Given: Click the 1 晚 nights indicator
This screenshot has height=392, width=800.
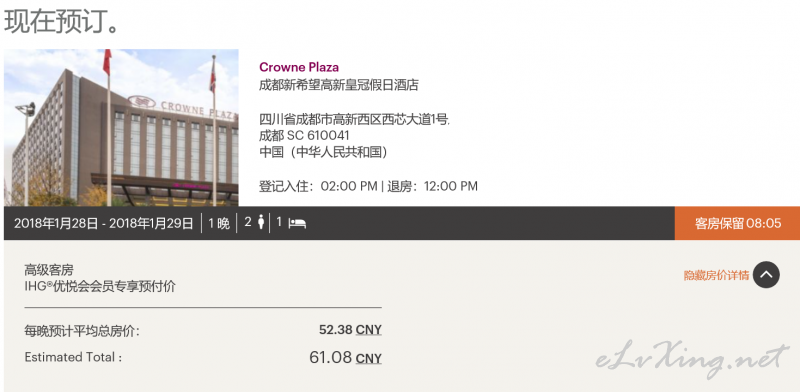Looking at the screenshot, I should point(219,224).
